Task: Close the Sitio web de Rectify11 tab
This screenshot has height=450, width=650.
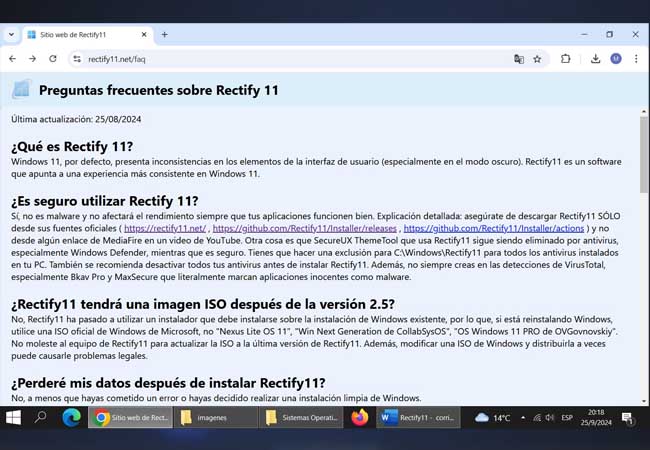Action: click(144, 35)
